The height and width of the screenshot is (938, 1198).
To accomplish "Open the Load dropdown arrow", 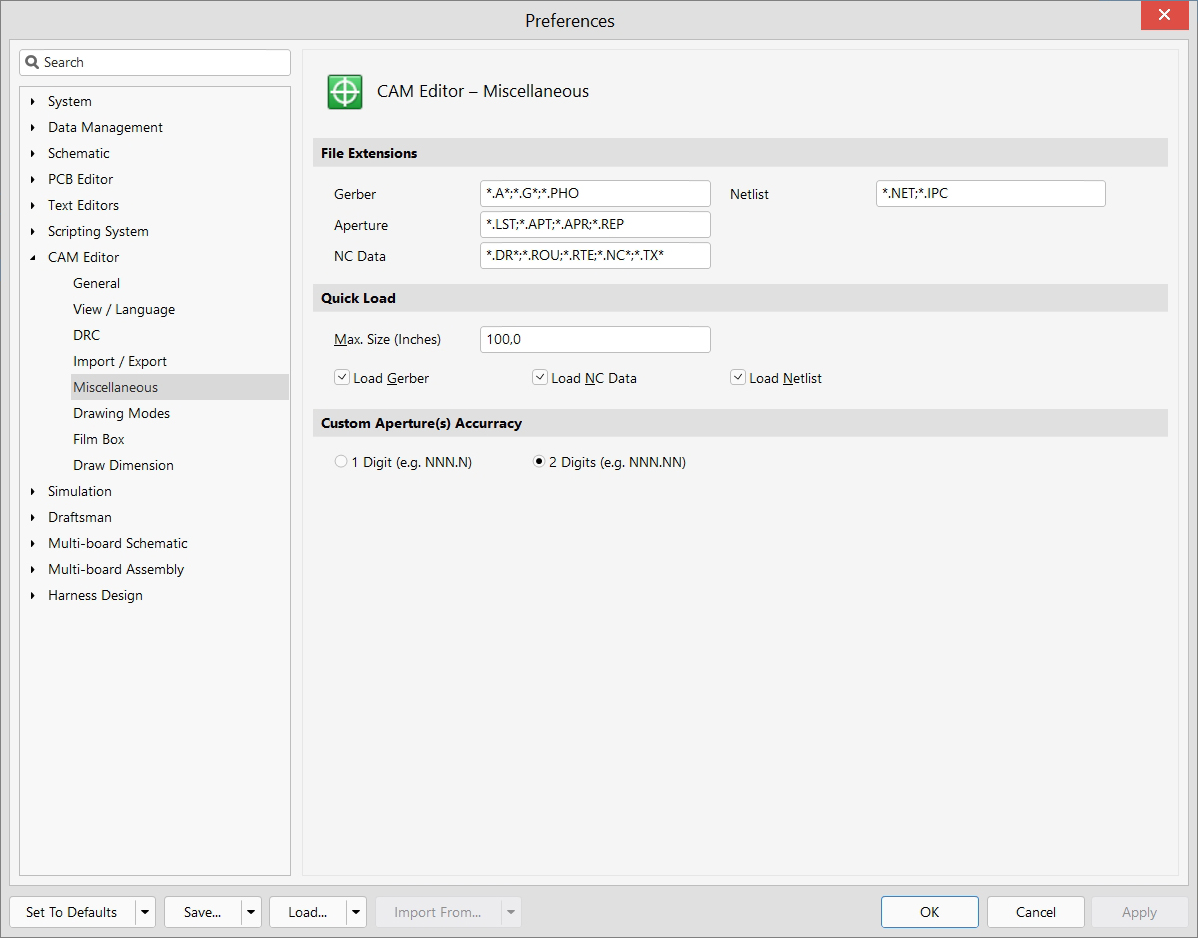I will point(356,912).
